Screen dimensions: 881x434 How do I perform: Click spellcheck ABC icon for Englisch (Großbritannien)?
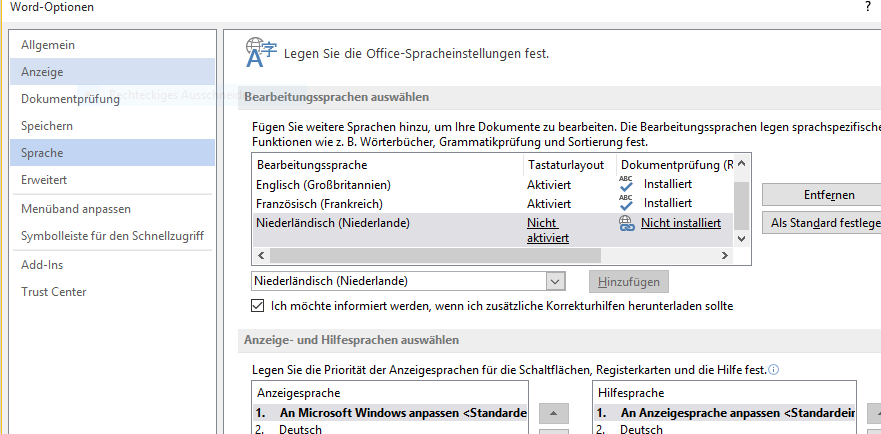pos(626,183)
